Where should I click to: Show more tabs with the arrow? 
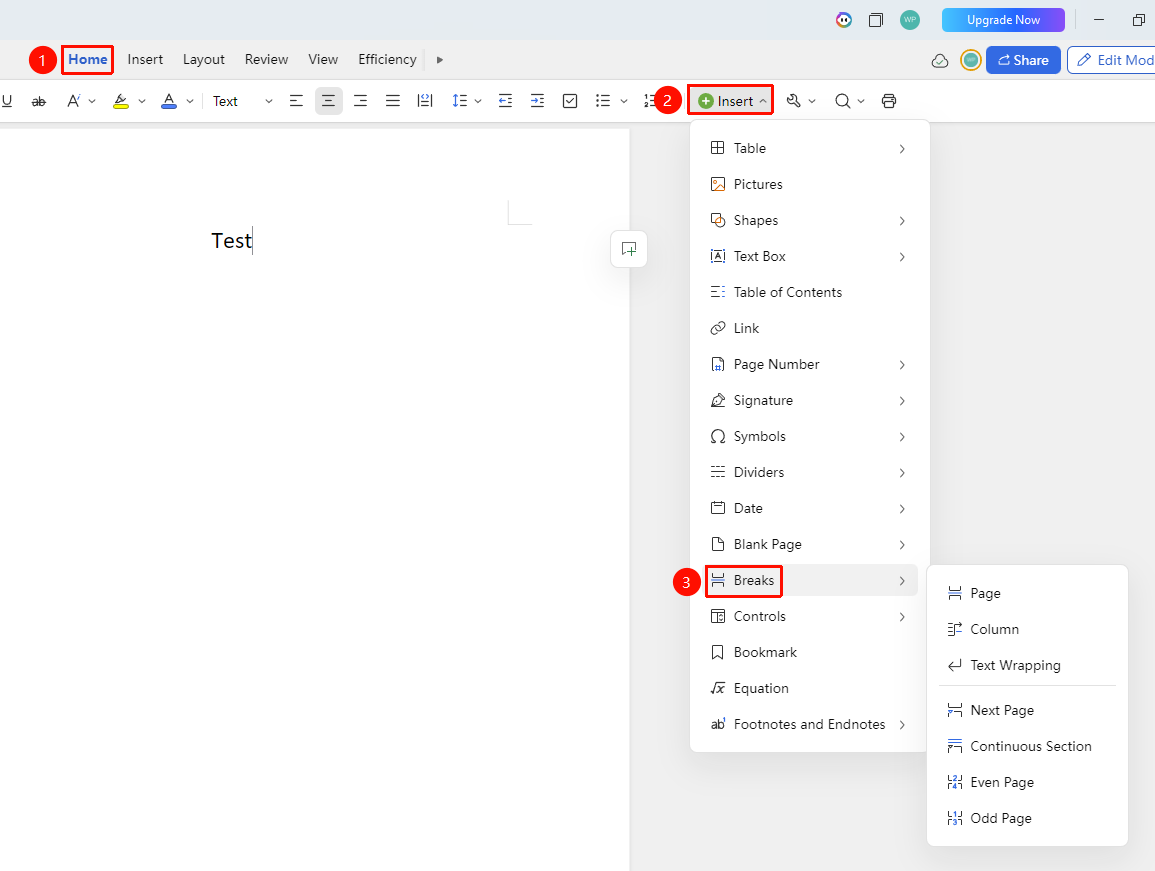point(440,60)
